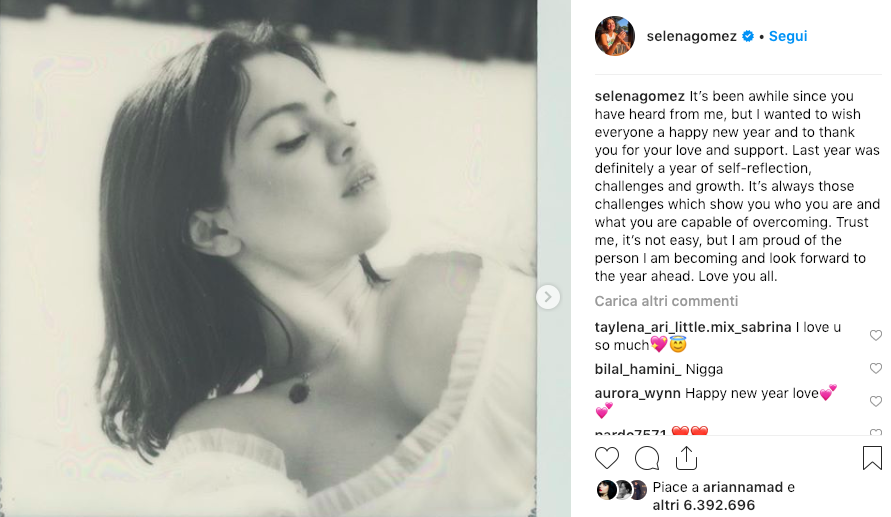The width and height of the screenshot is (891, 517).
Task: Click the comment speech bubble icon
Action: click(647, 458)
